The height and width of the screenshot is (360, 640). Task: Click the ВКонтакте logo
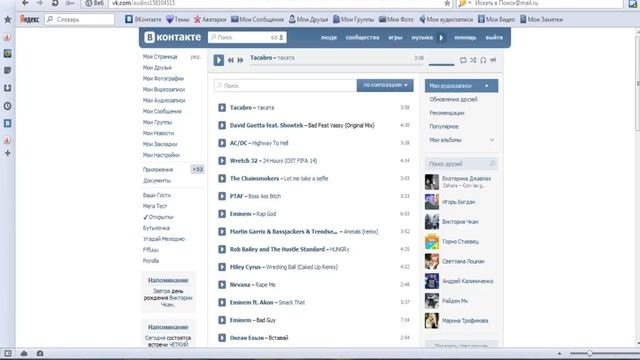click(x=173, y=37)
